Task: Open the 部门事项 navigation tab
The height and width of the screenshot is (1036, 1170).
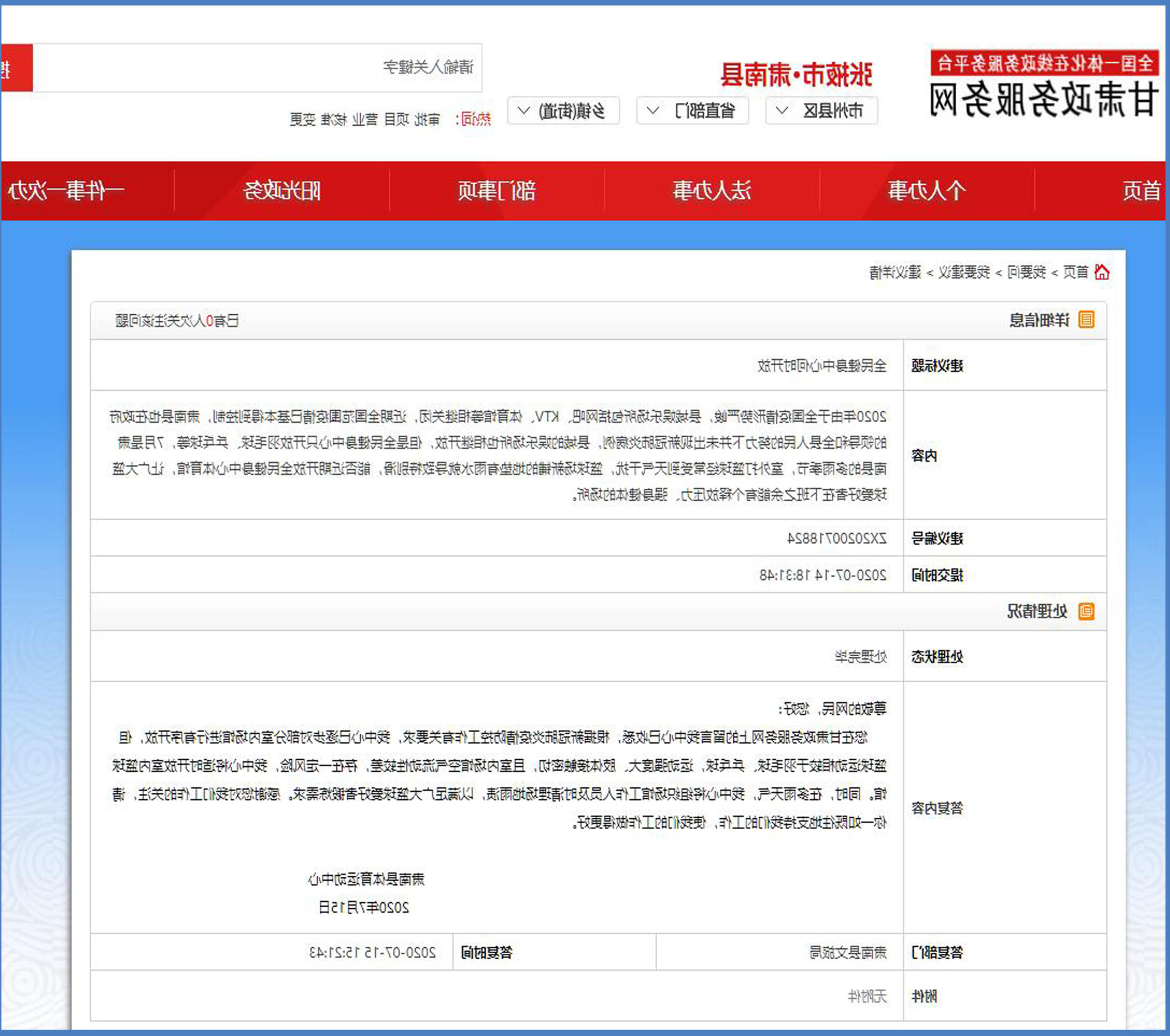Action: (496, 191)
